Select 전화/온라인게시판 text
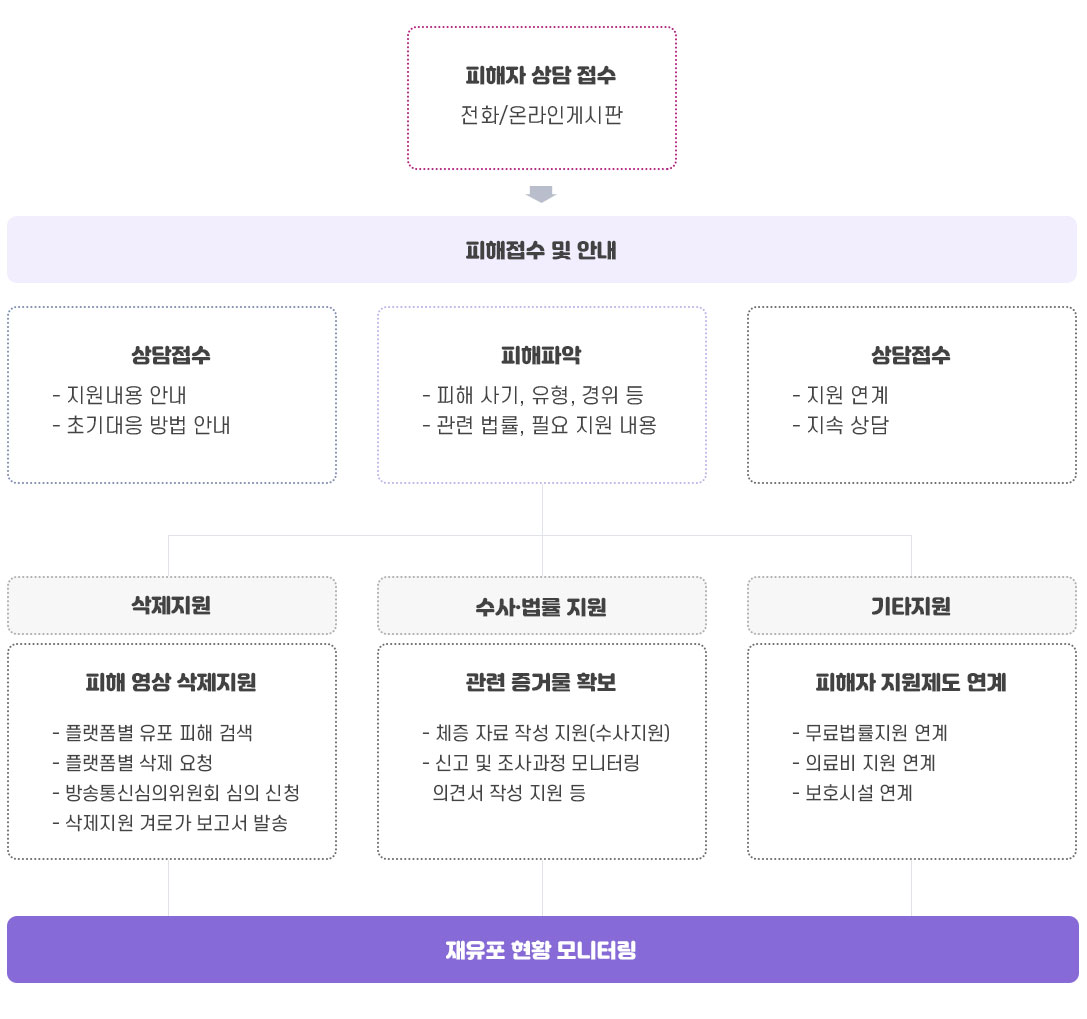The height and width of the screenshot is (1019, 1087). point(541,114)
